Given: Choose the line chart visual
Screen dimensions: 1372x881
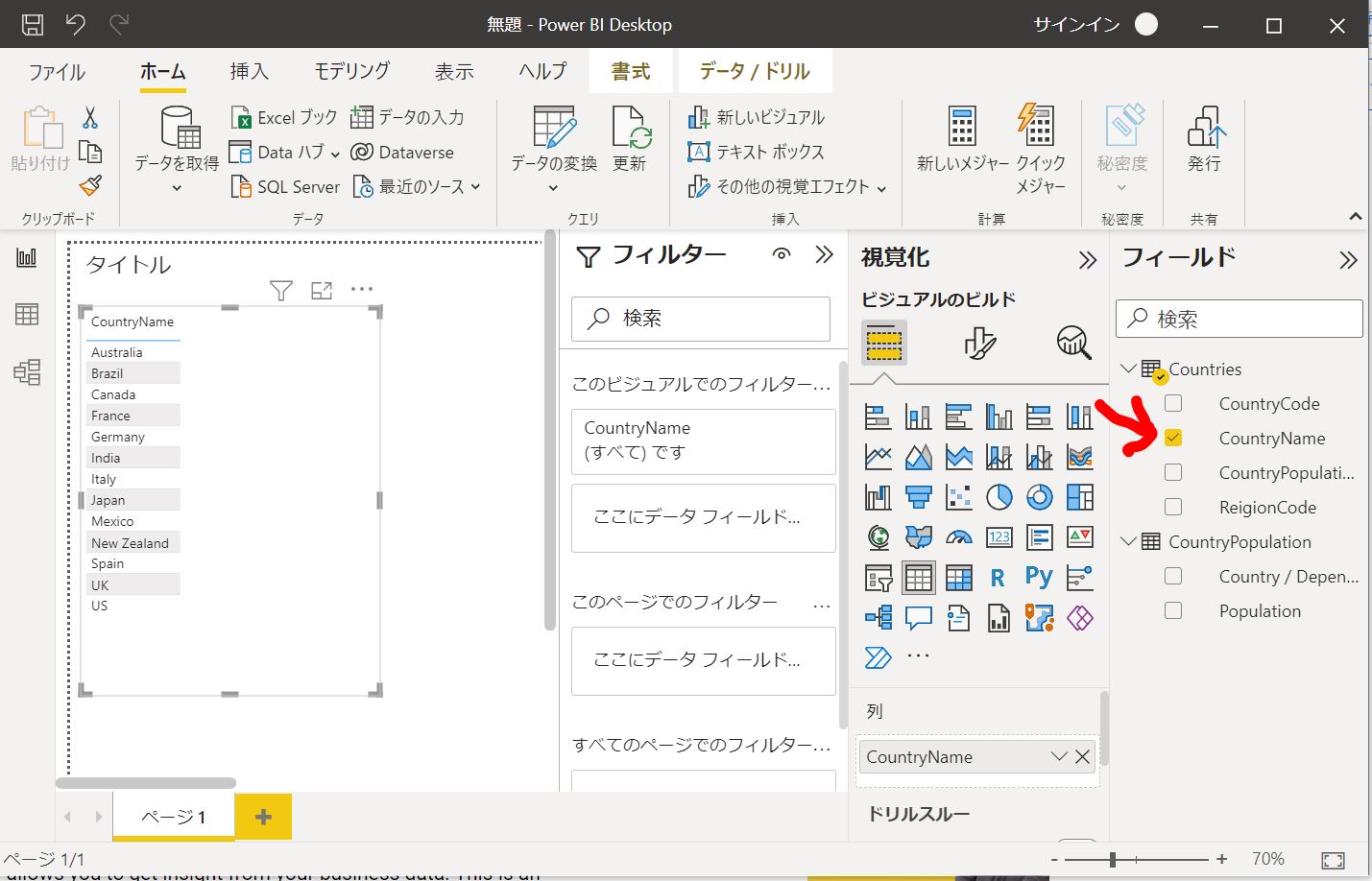Looking at the screenshot, I should pyautogui.click(x=878, y=457).
